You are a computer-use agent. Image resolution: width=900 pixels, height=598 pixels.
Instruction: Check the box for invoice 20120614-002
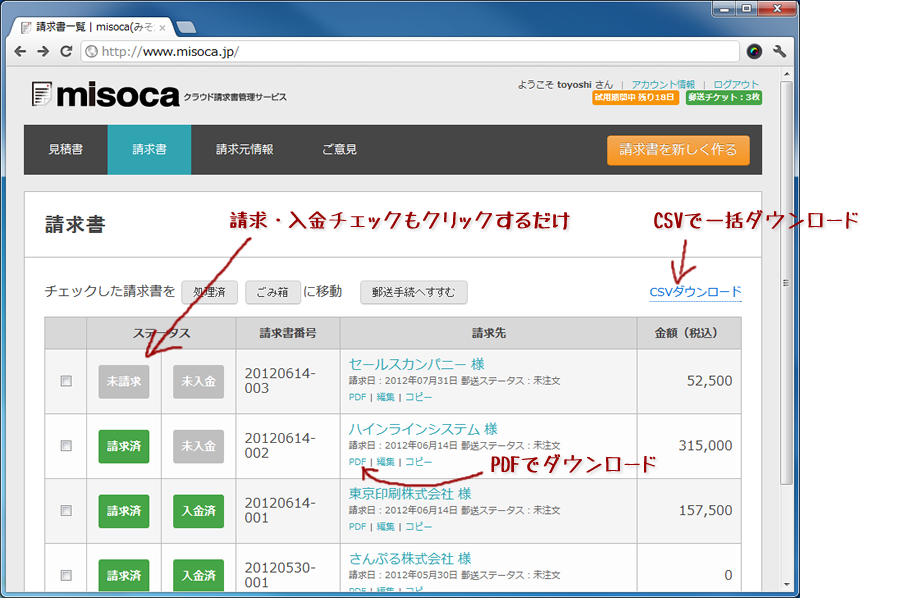(x=66, y=446)
